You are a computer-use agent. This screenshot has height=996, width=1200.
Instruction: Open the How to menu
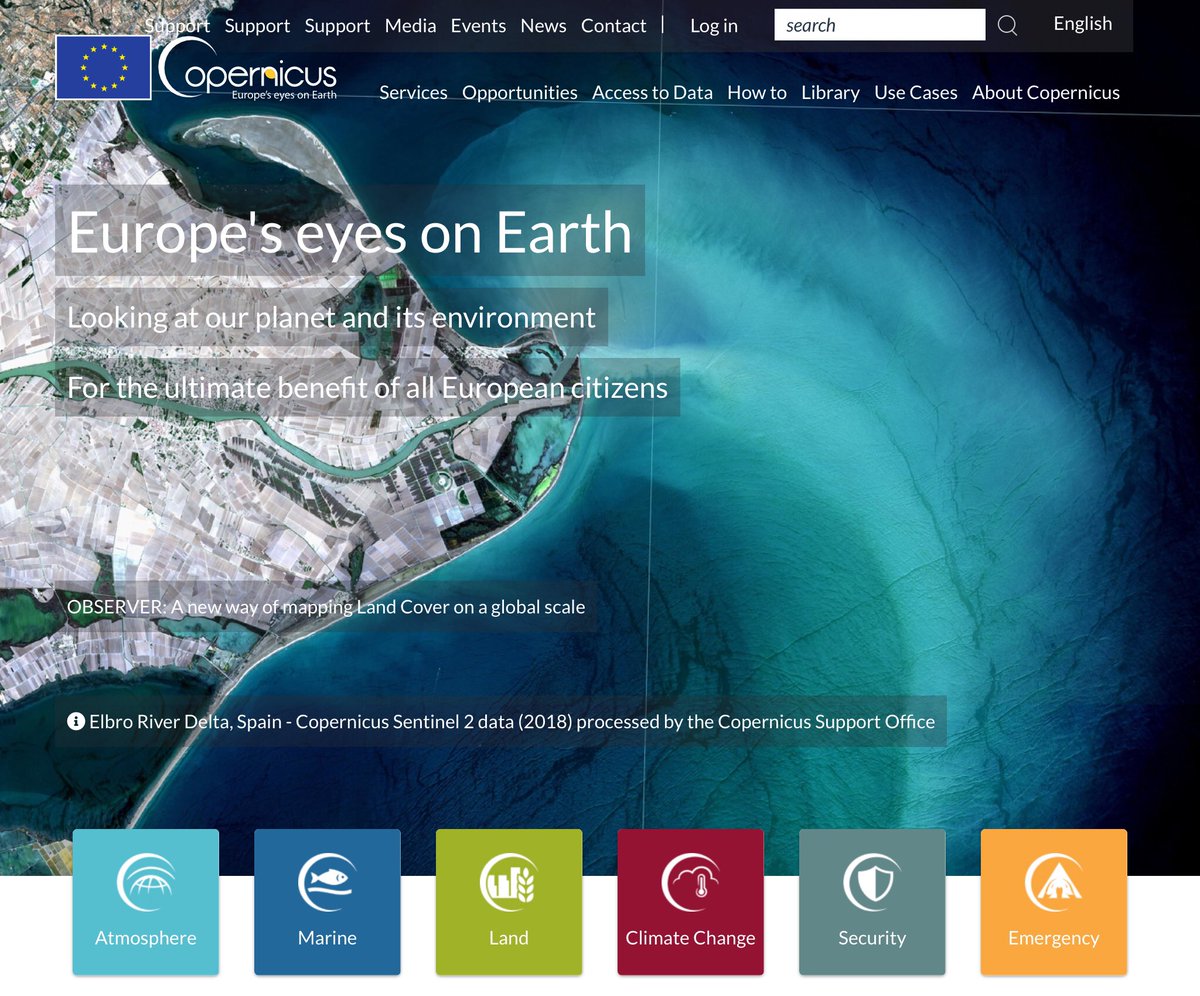[757, 93]
